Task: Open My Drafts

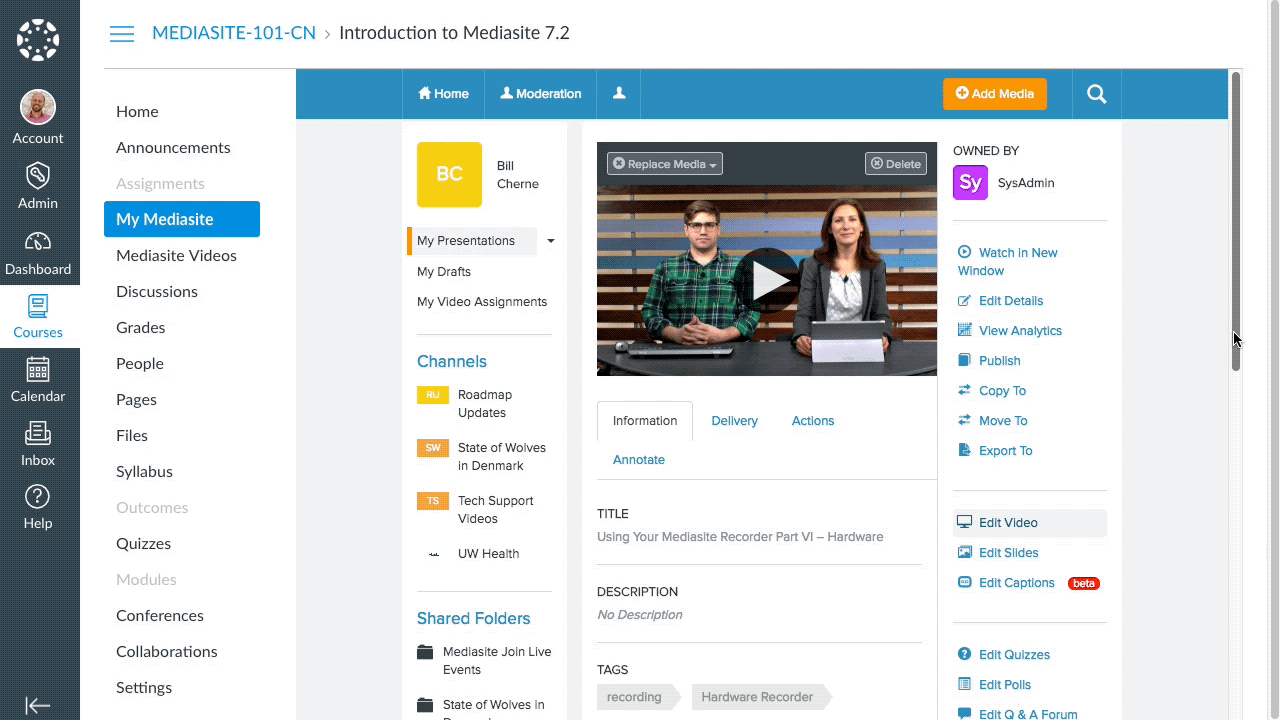Action: [444, 272]
